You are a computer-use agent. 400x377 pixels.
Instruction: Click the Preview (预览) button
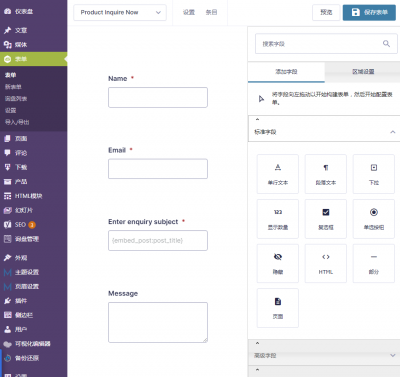326,12
